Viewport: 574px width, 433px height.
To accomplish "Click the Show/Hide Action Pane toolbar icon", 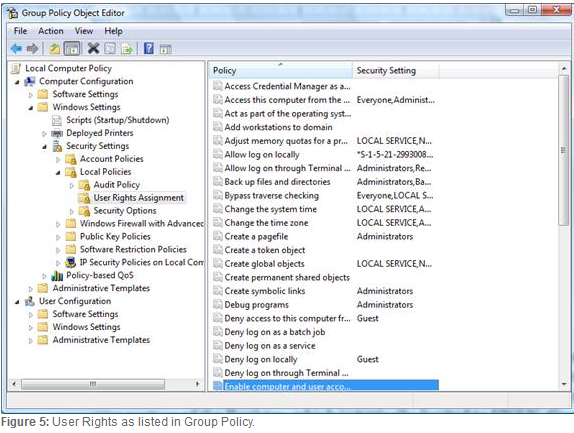I will [165, 49].
